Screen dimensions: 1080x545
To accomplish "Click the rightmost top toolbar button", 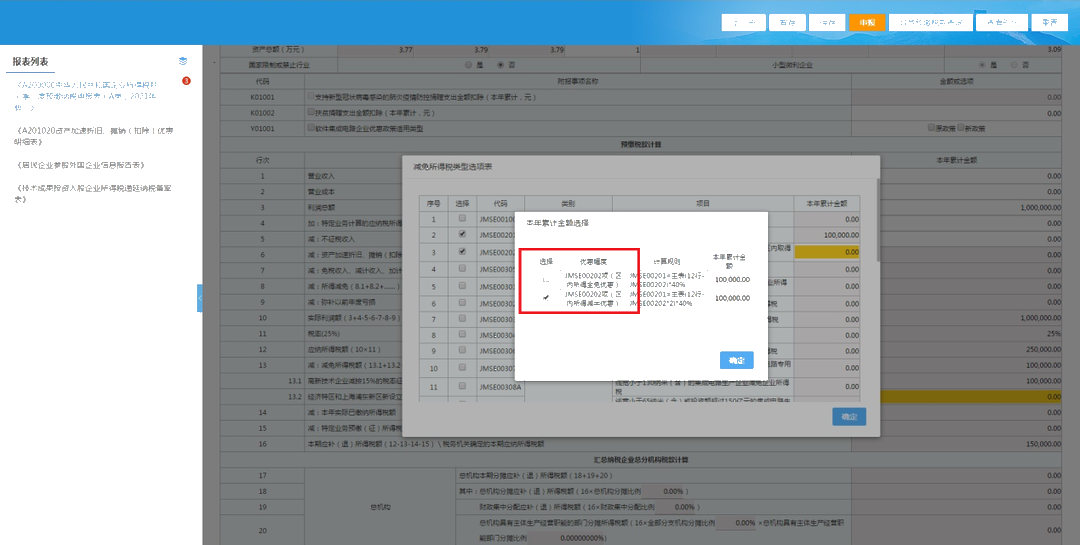I will [x=1049, y=22].
